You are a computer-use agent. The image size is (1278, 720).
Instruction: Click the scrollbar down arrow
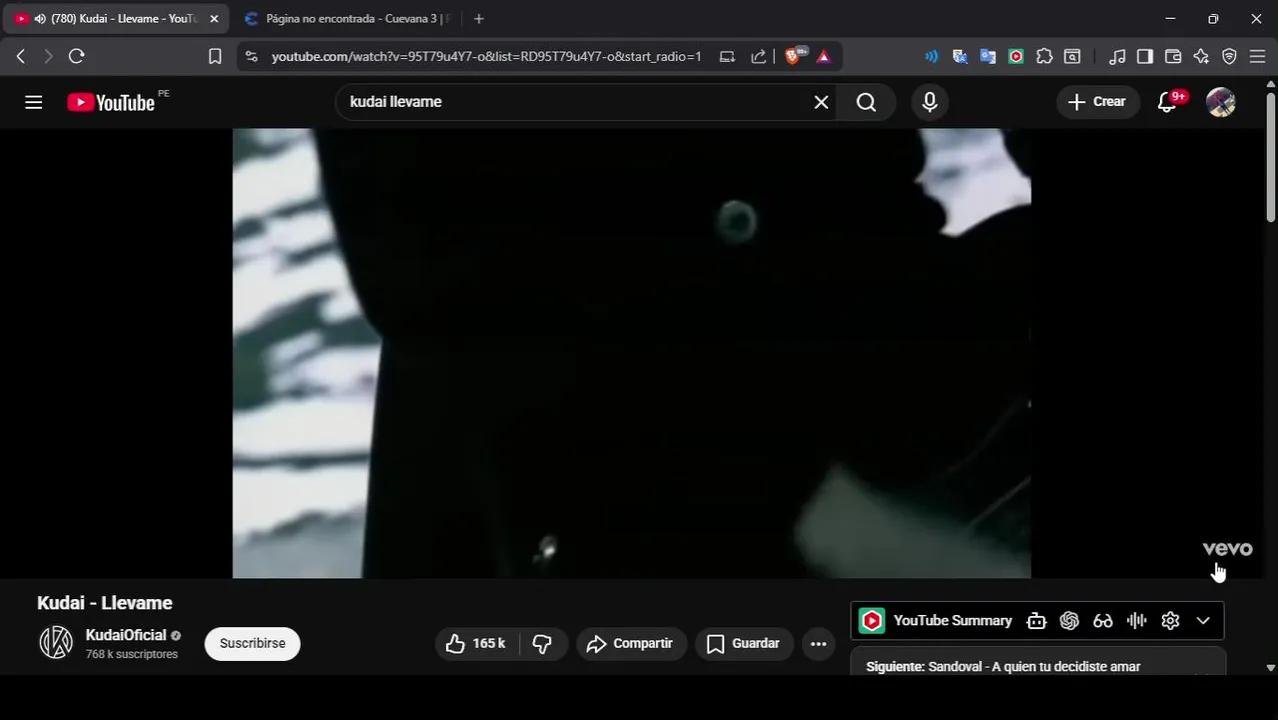1271,667
